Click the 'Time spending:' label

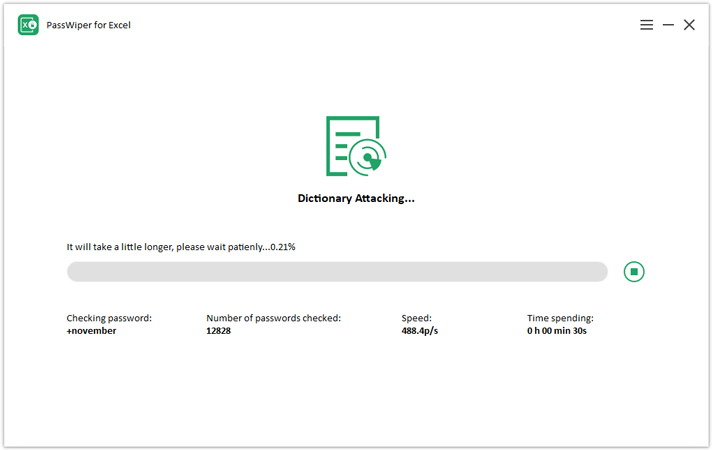click(x=560, y=318)
